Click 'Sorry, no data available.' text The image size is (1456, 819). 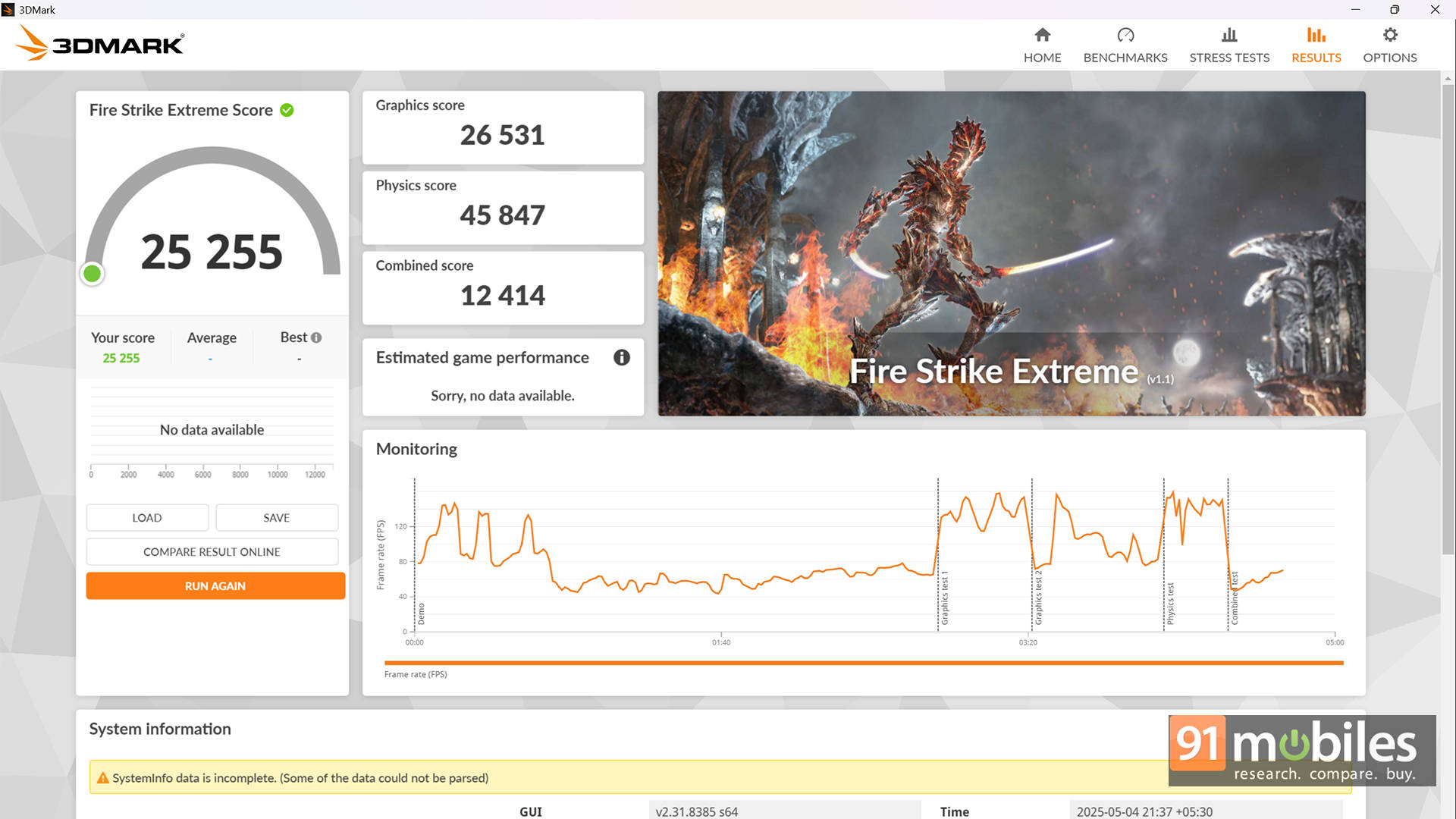point(502,396)
